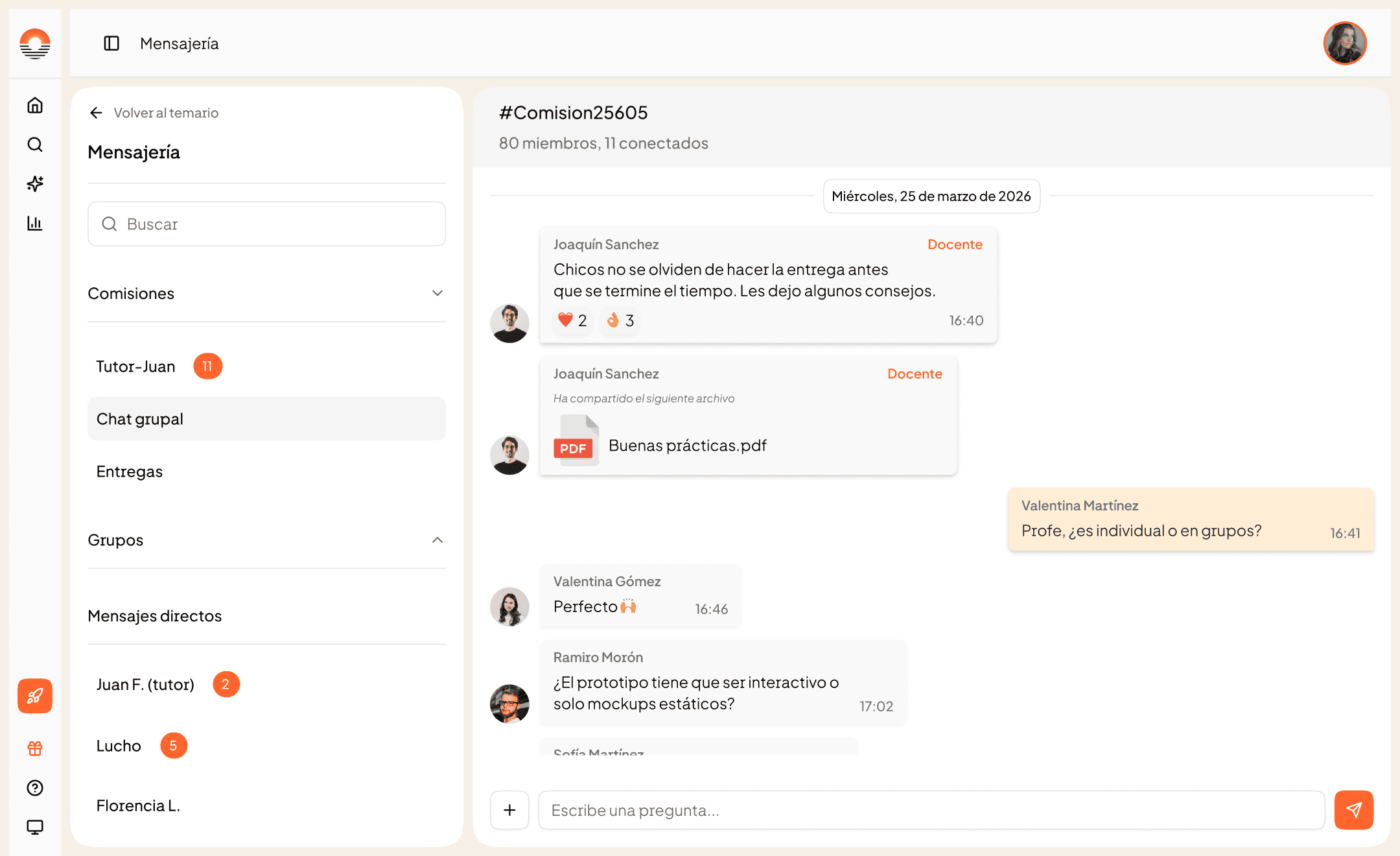Click the help question mark icon
1400x856 pixels.
[x=35, y=787]
